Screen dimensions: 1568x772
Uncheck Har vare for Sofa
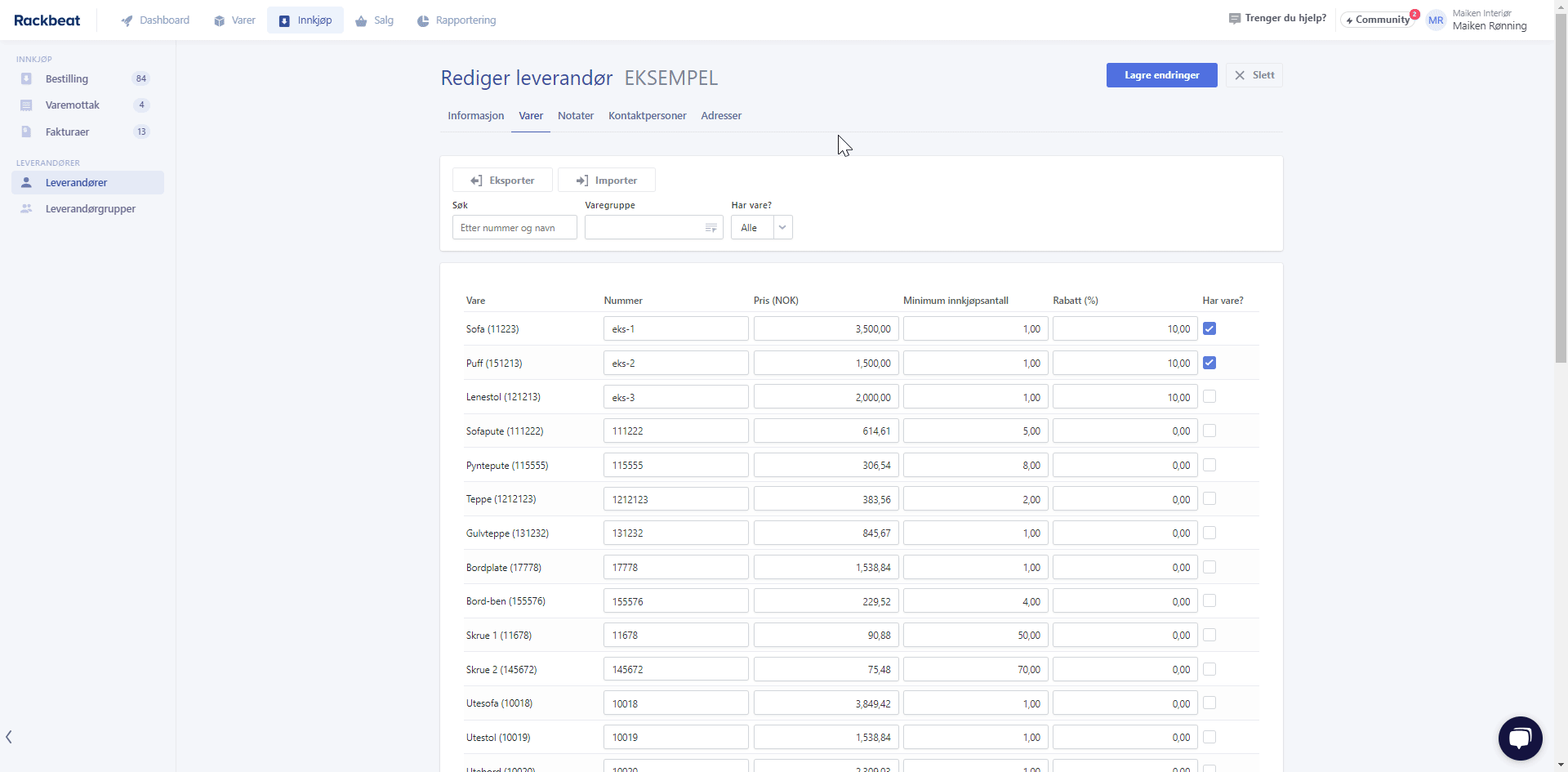pyautogui.click(x=1209, y=328)
